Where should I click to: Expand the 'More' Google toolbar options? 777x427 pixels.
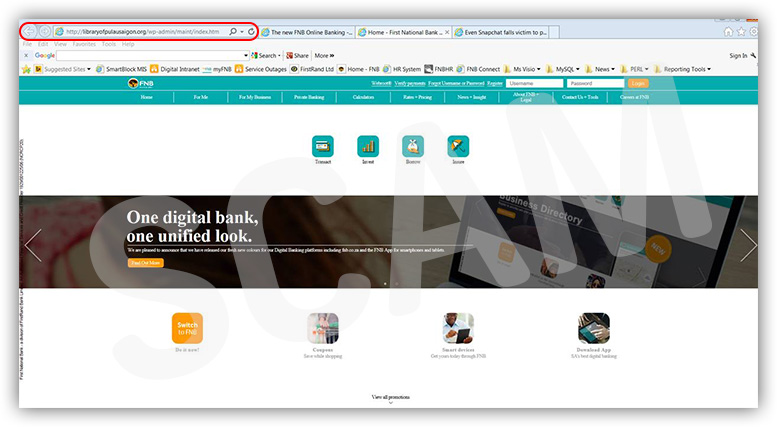tap(324, 55)
